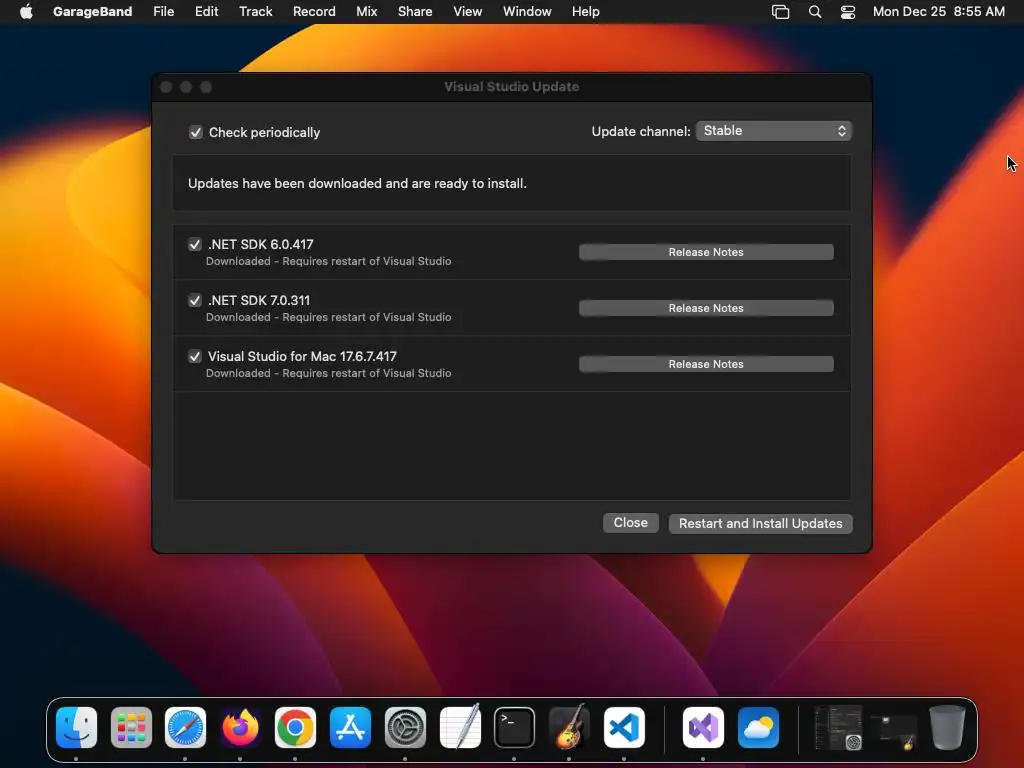The height and width of the screenshot is (768, 1024).
Task: Open the View menu
Action: click(468, 12)
